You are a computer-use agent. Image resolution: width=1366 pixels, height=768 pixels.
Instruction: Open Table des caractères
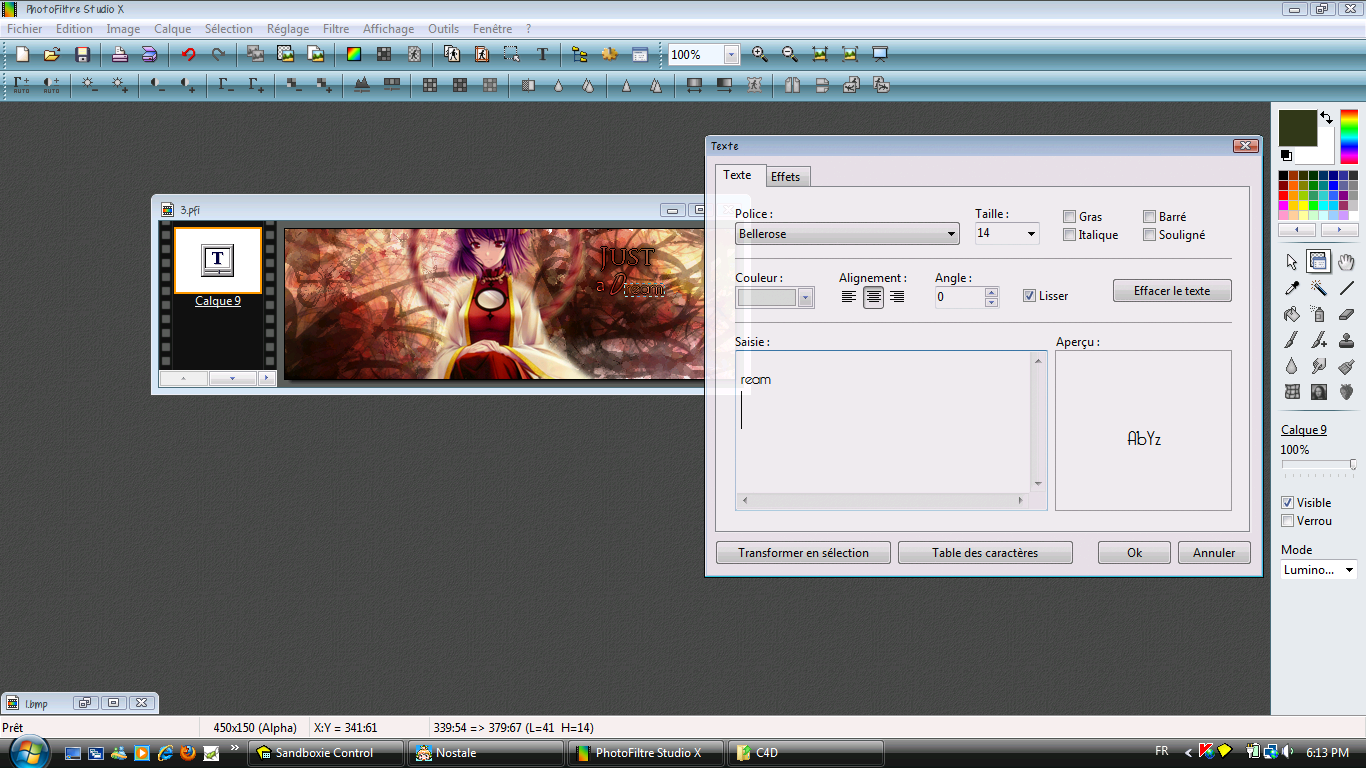(985, 552)
